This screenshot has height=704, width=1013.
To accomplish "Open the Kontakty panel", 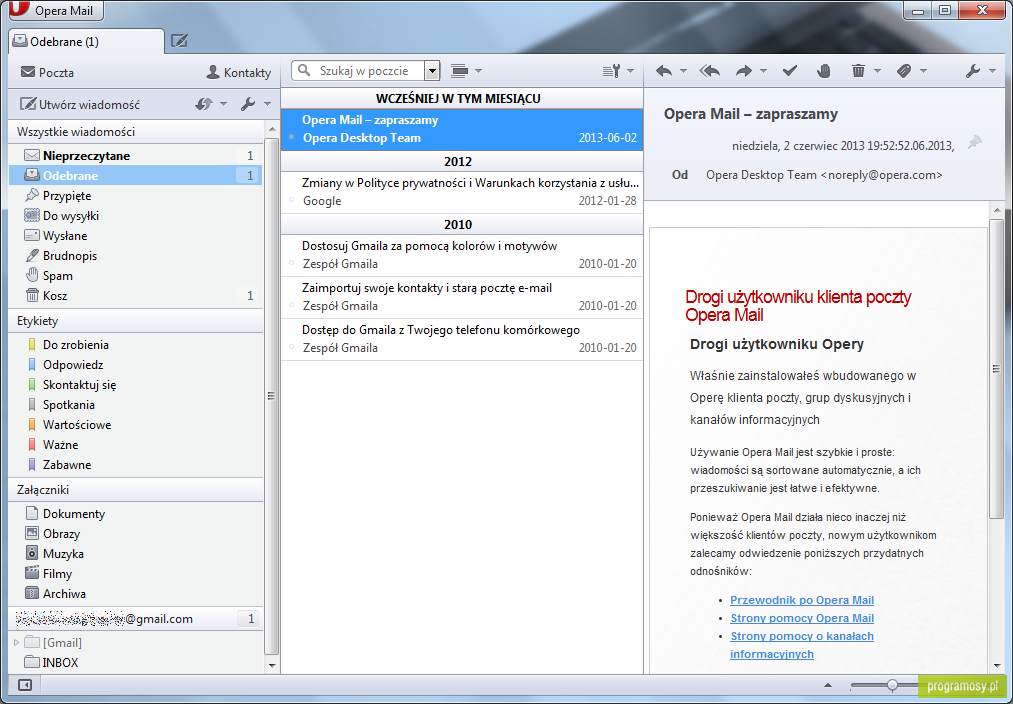I will pos(238,72).
